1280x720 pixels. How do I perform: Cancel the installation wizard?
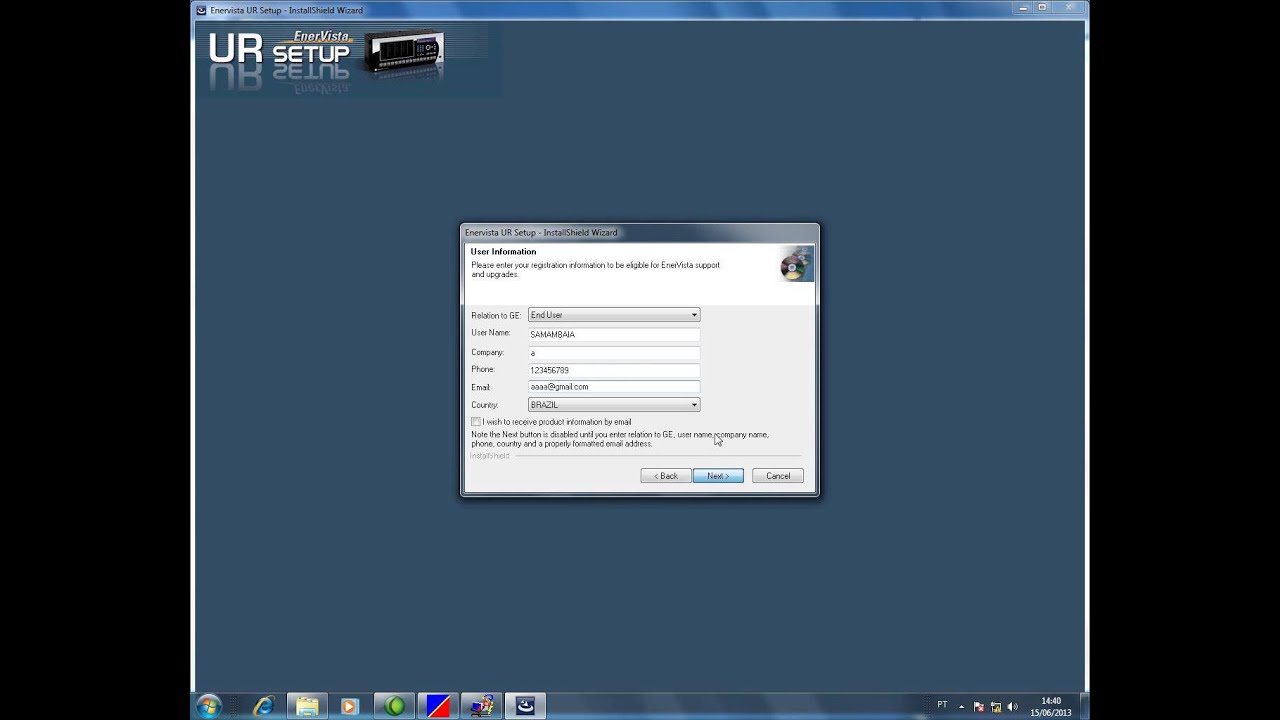[778, 476]
